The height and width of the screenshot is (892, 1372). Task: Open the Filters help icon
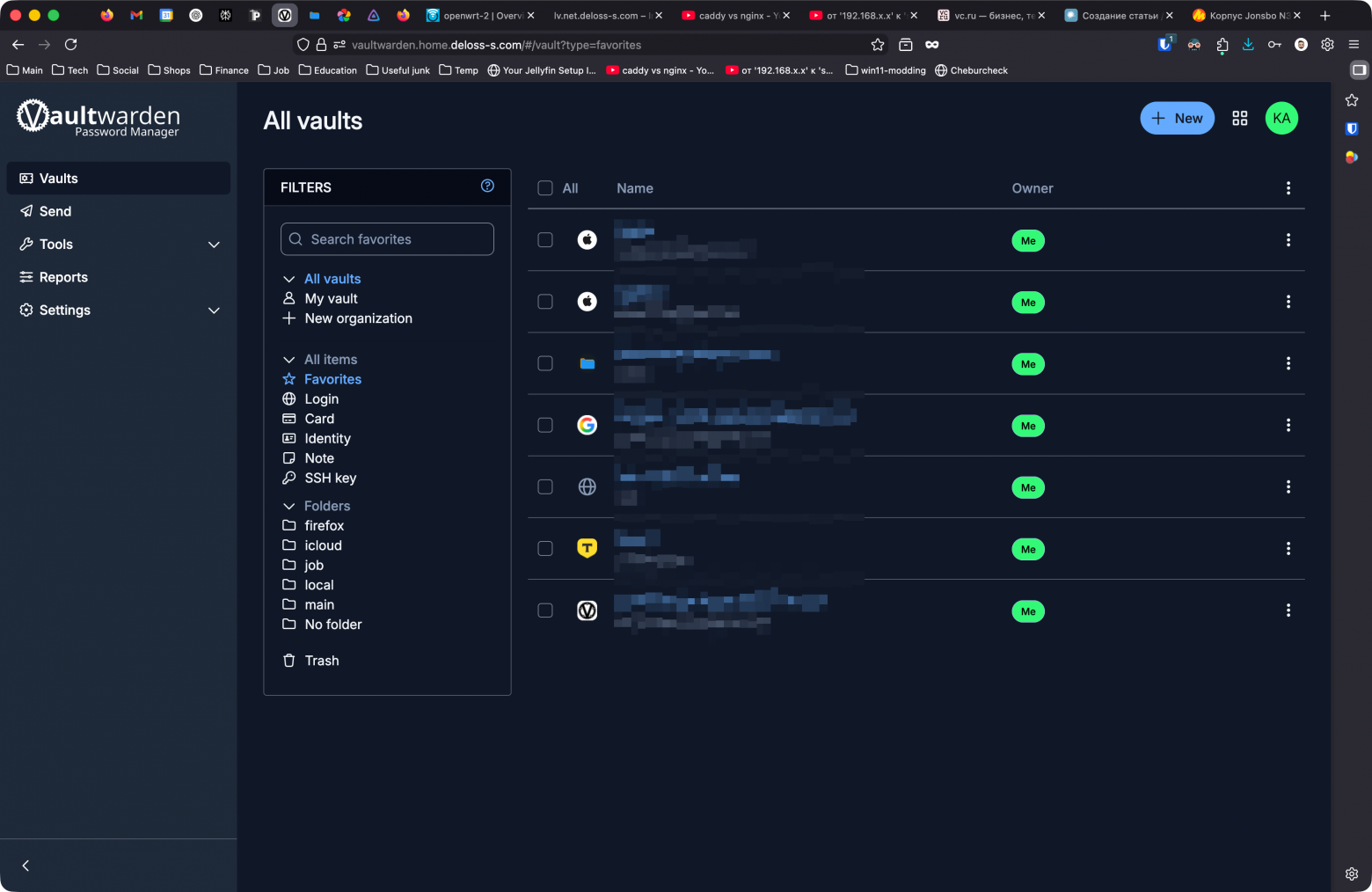[487, 186]
